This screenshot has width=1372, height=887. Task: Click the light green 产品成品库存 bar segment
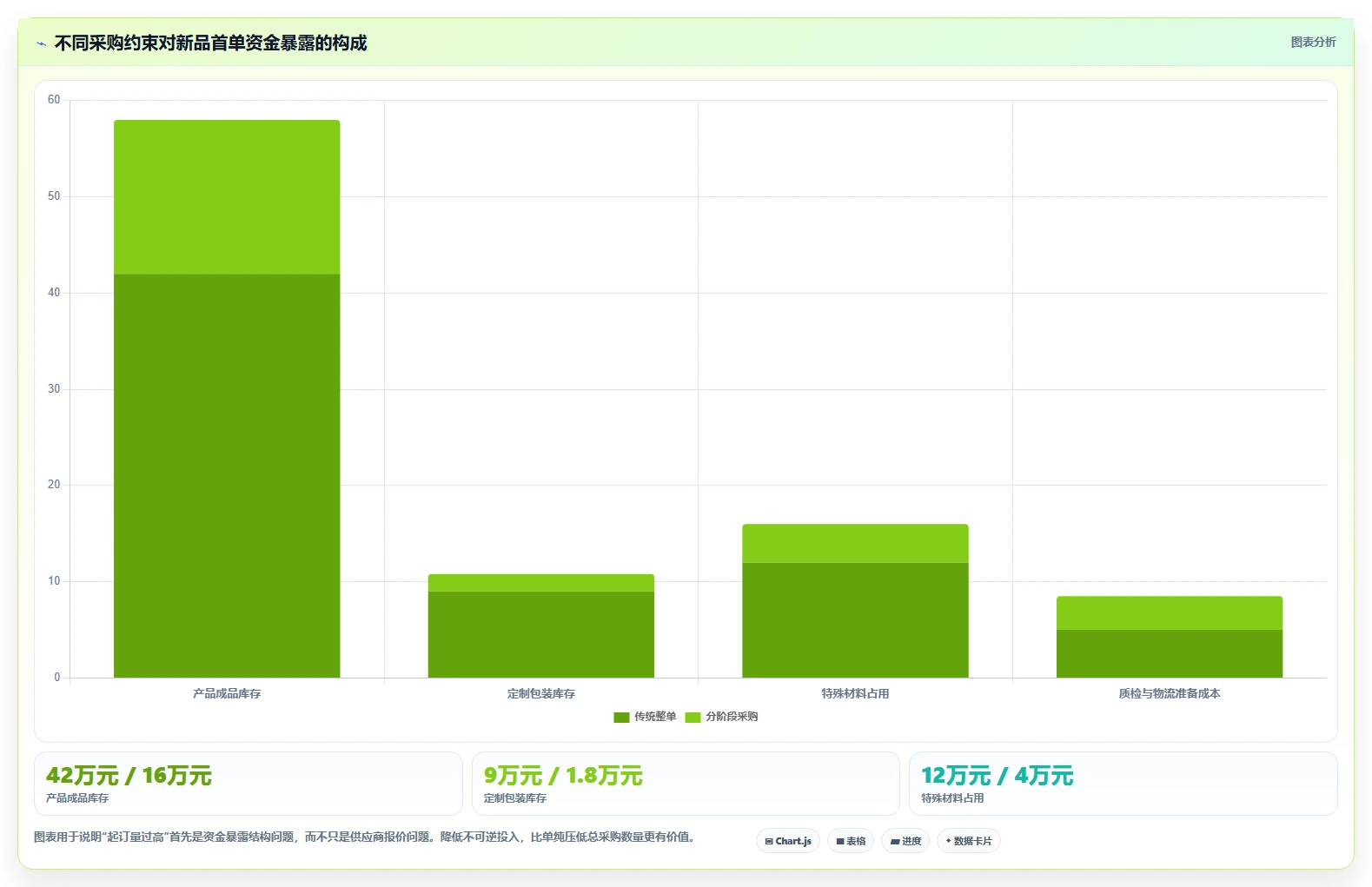pyautogui.click(x=227, y=197)
